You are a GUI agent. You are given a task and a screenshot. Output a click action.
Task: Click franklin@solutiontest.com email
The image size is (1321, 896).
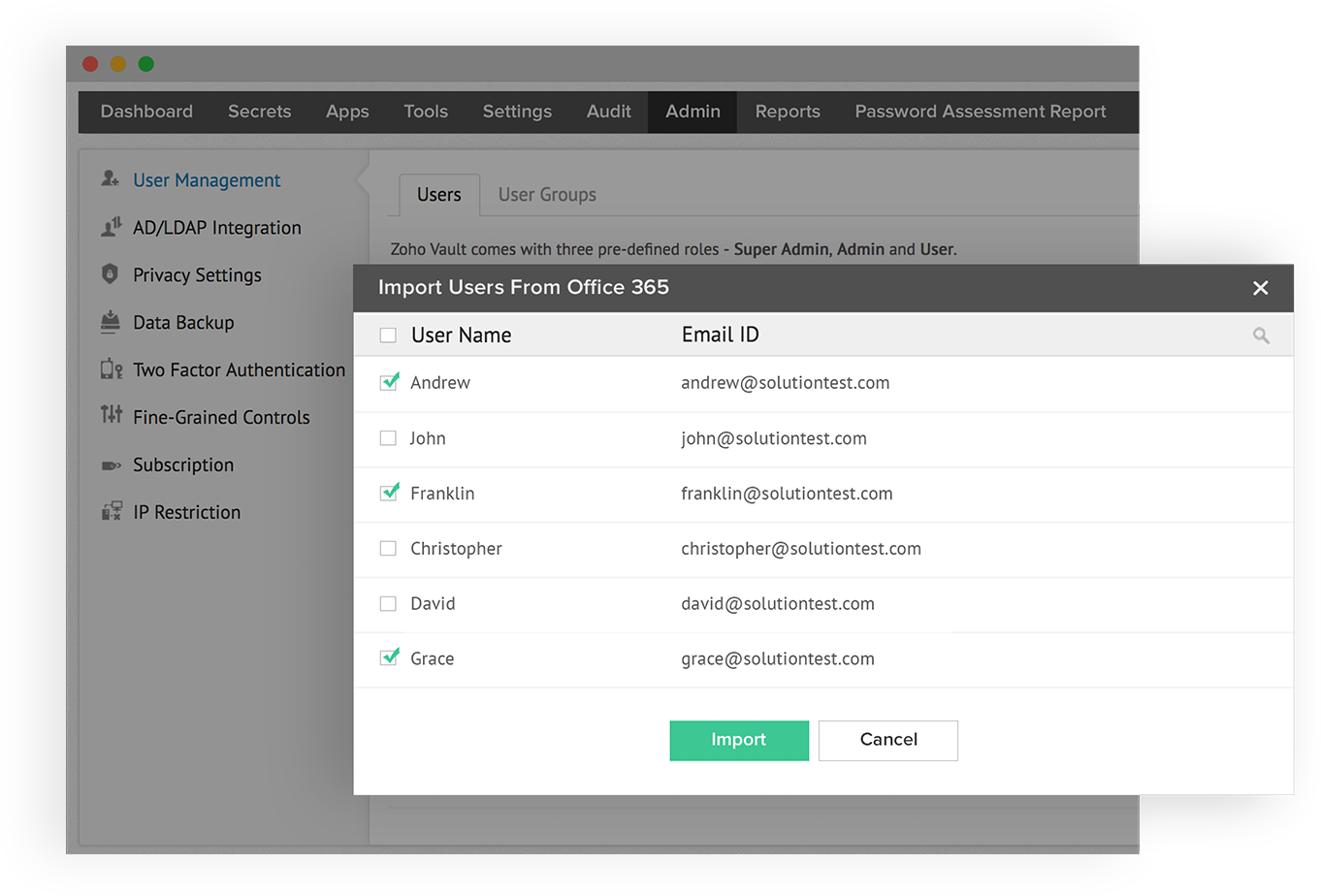click(787, 494)
